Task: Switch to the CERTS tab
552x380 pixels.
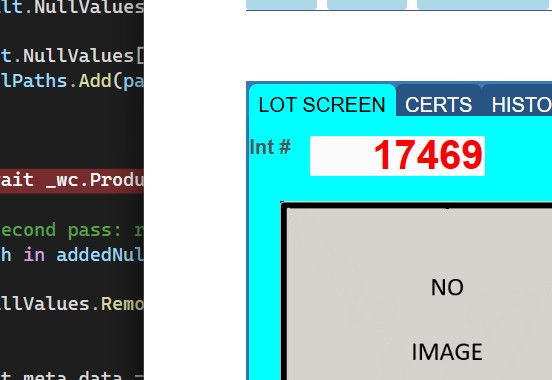Action: [438, 101]
